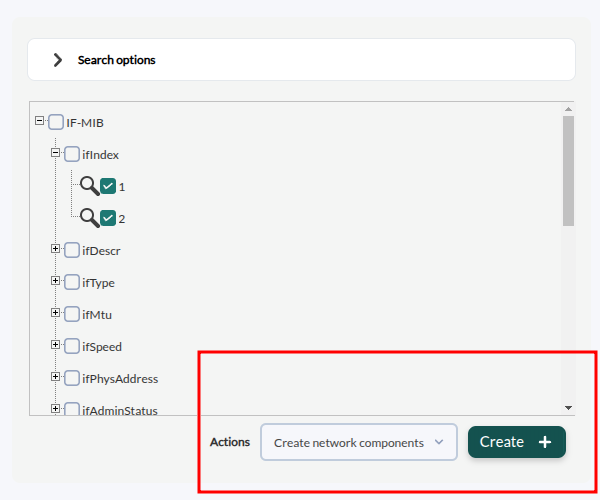Select the ifSpeed checkbox
This screenshot has height=500, width=600.
tap(72, 347)
